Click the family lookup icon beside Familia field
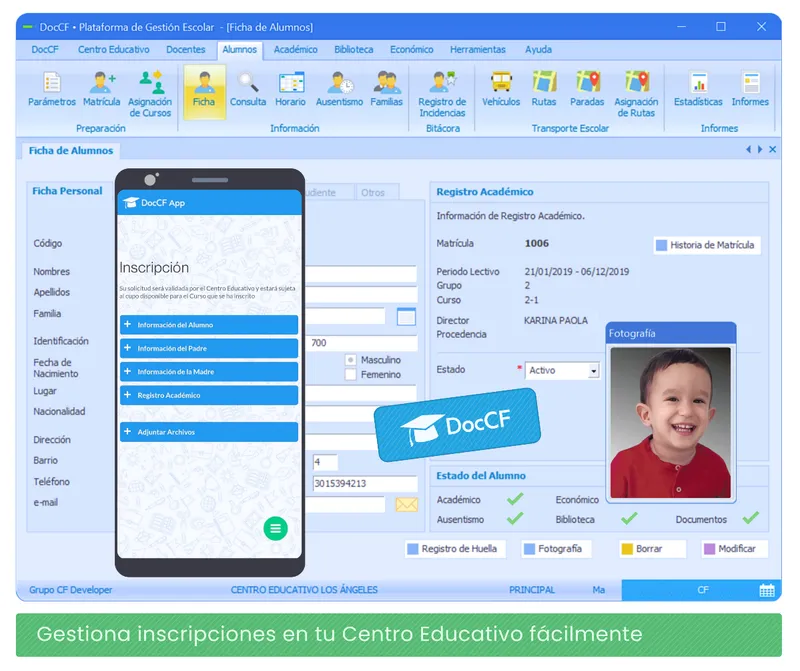 coord(406,317)
